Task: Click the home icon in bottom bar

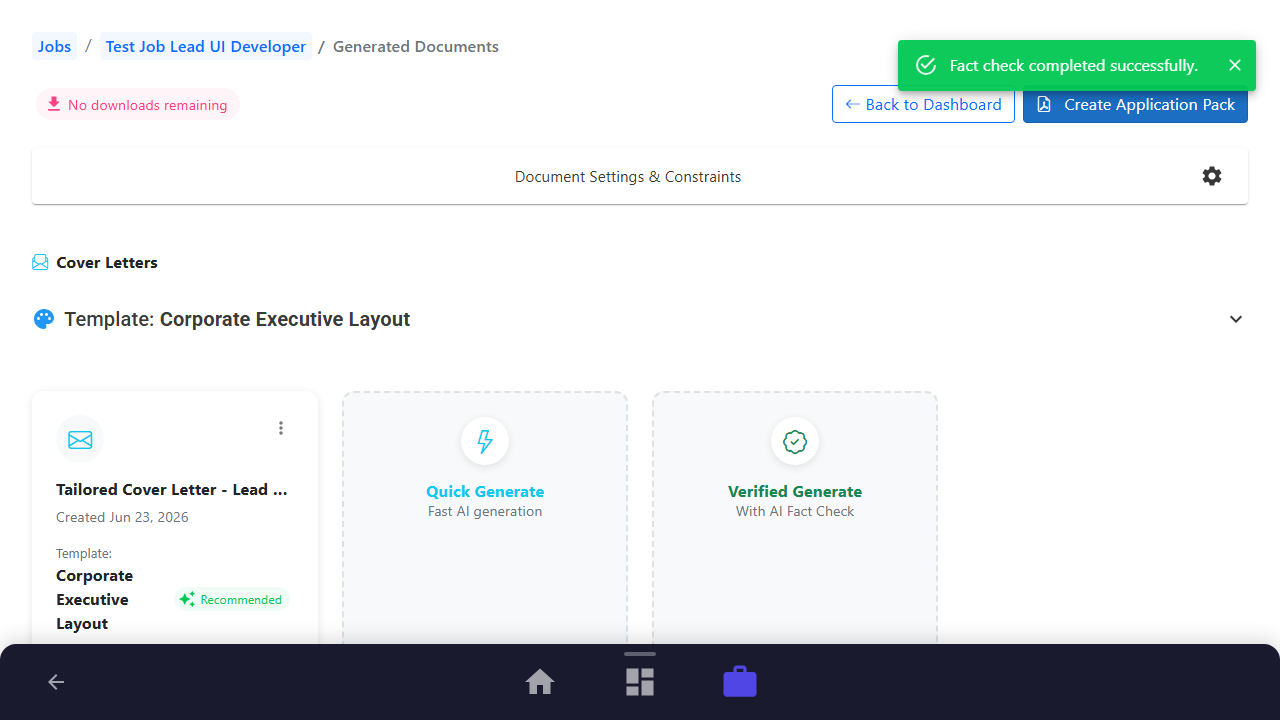Action: (x=540, y=682)
